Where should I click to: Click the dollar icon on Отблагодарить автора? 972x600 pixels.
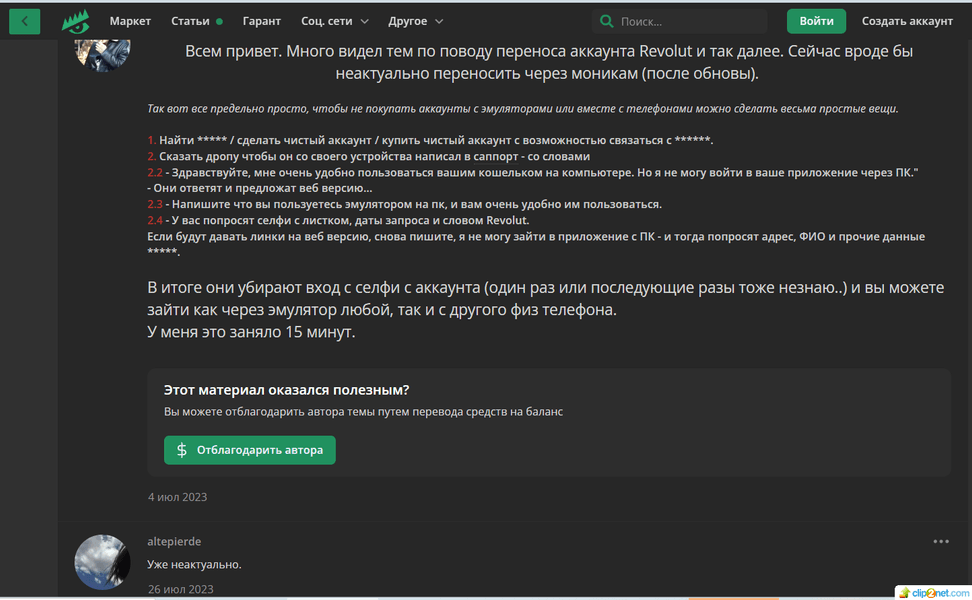pos(182,450)
